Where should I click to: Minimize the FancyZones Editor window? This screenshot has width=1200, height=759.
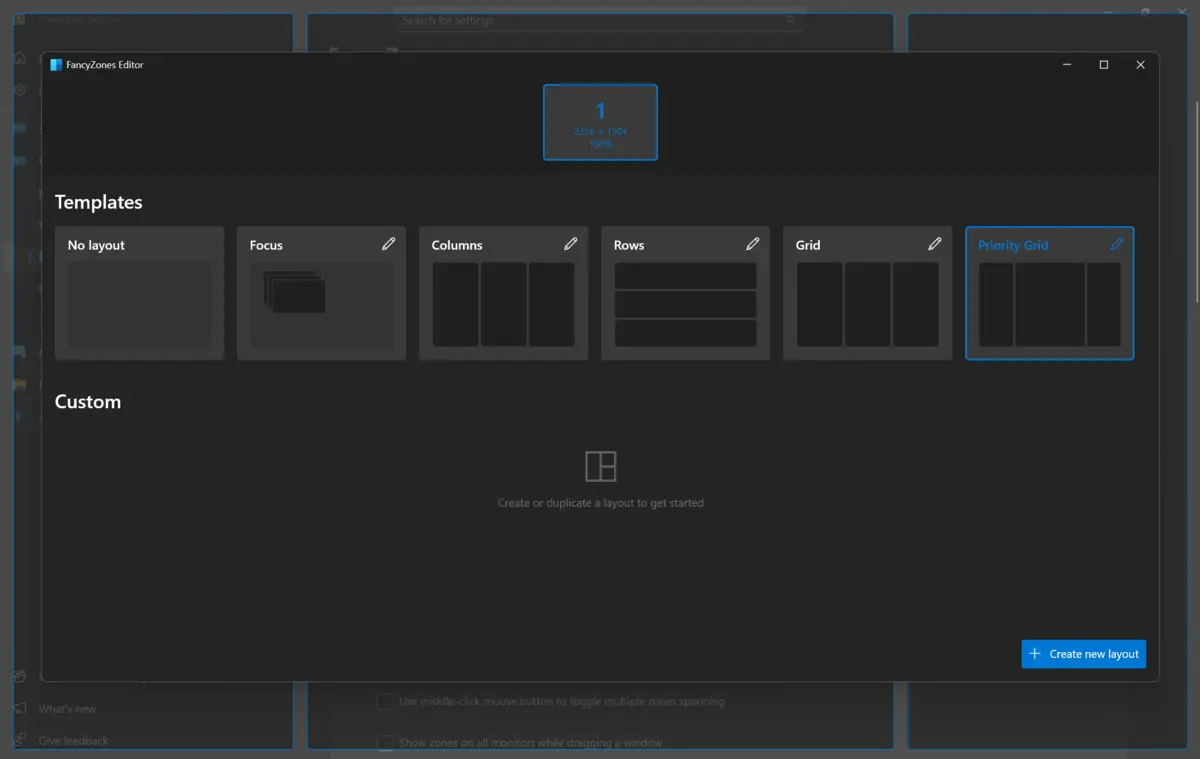point(1067,65)
